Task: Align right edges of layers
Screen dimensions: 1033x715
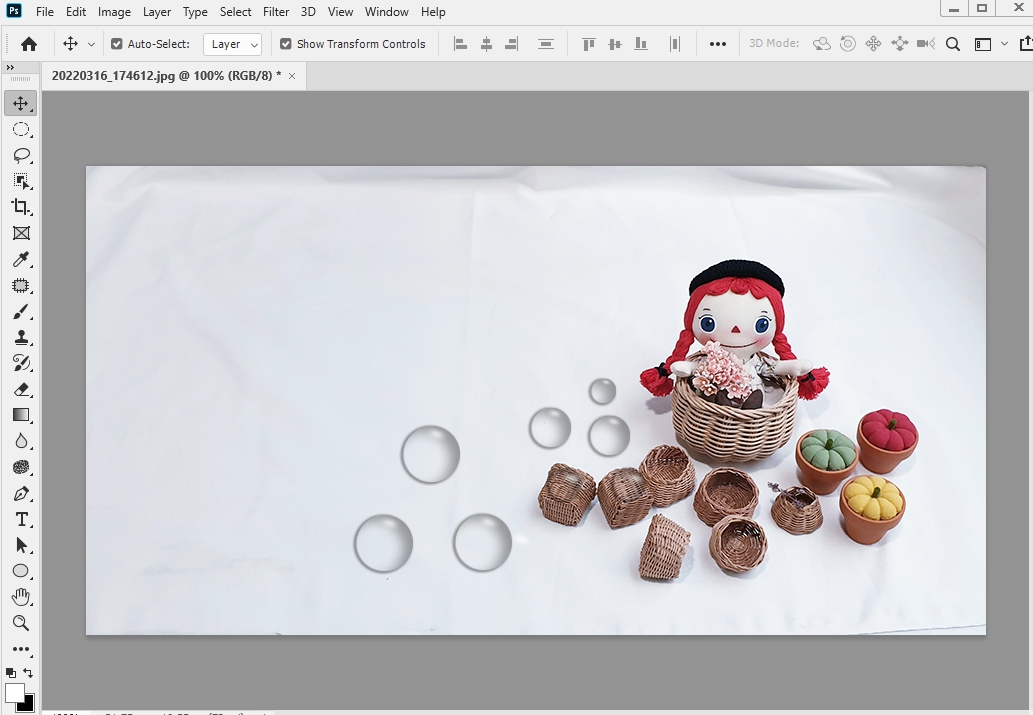Action: tap(512, 44)
